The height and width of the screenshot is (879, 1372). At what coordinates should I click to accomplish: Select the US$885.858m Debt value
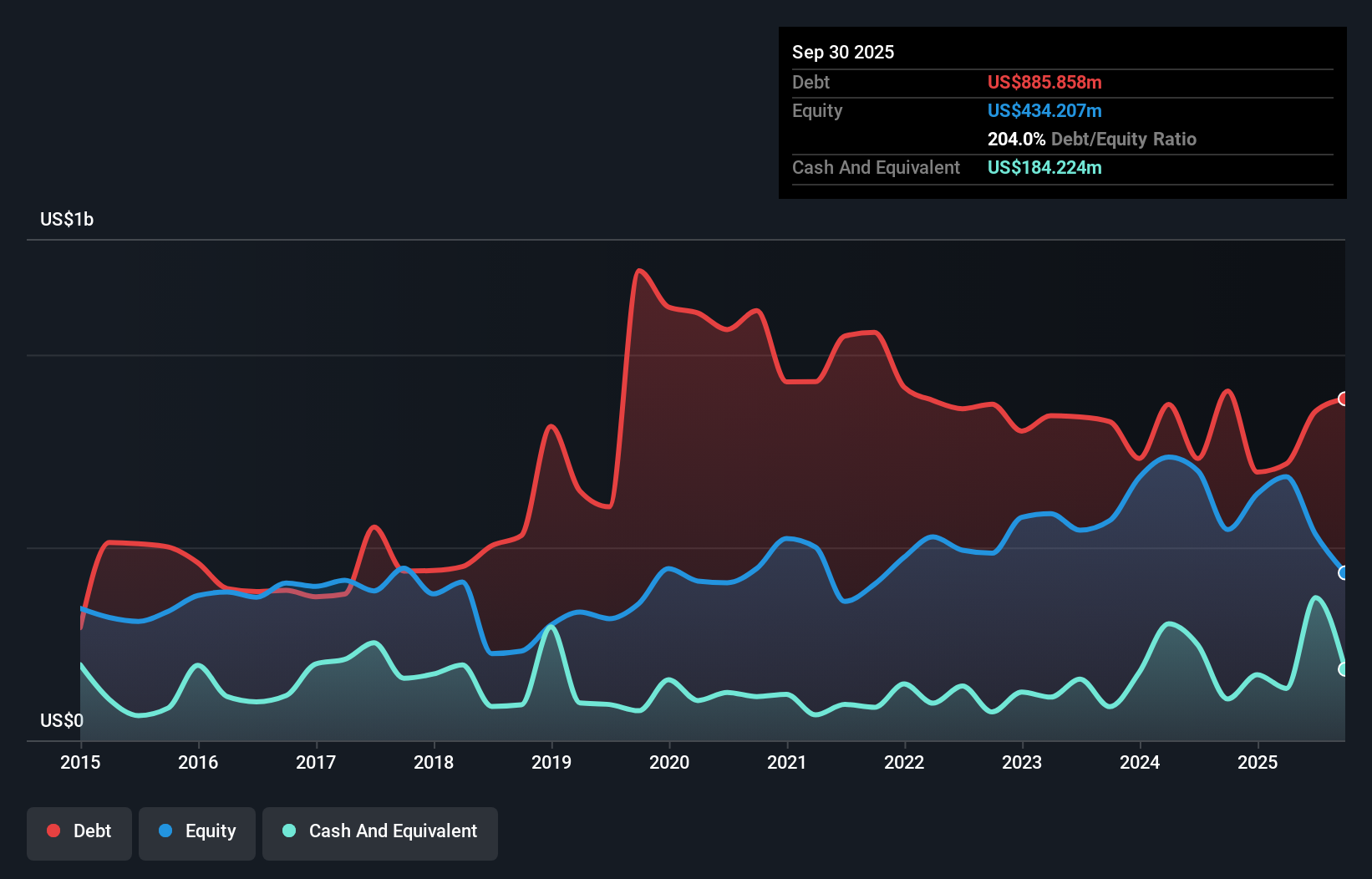[1044, 82]
